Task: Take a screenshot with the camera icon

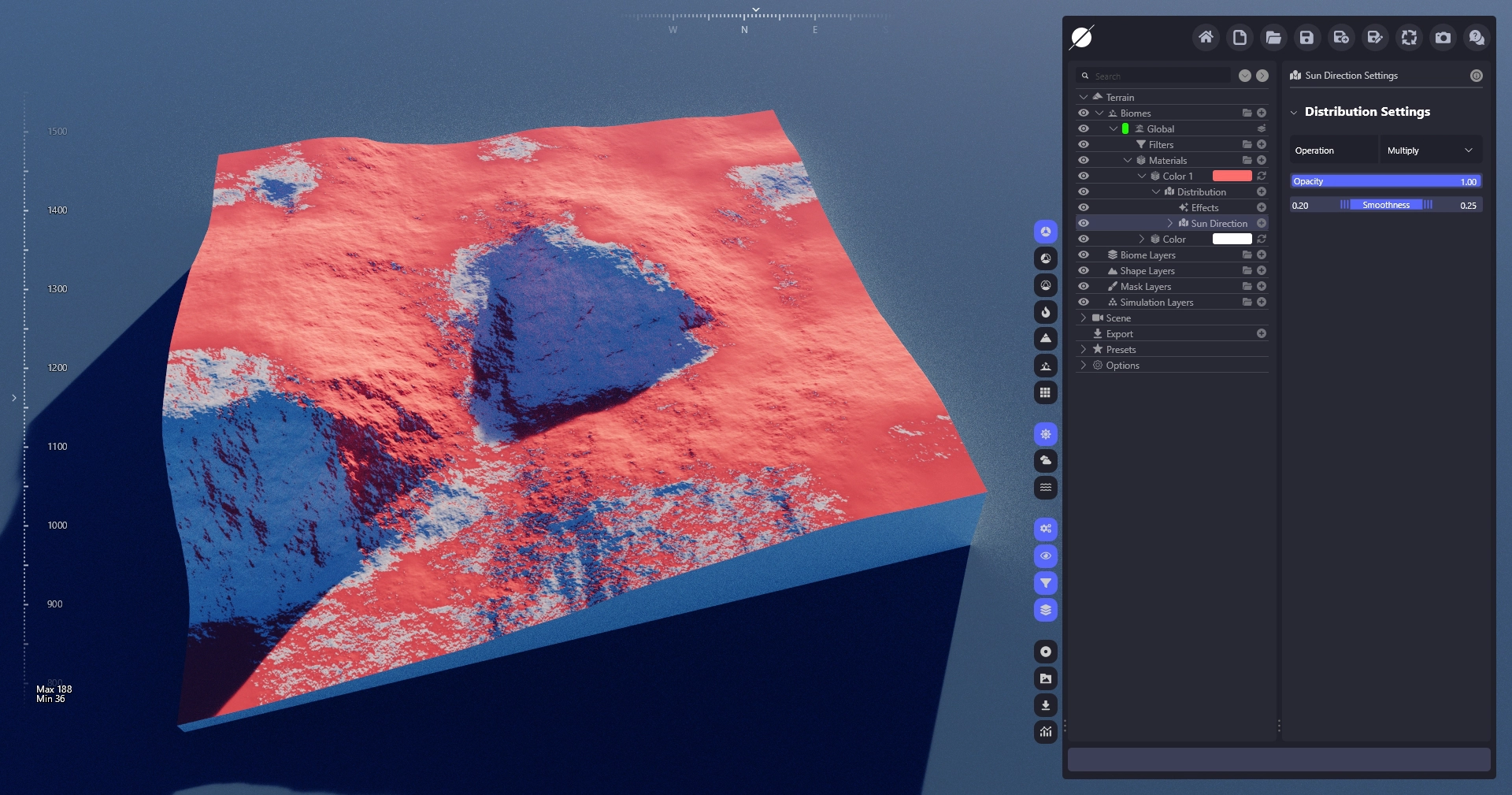Action: 1443,37
